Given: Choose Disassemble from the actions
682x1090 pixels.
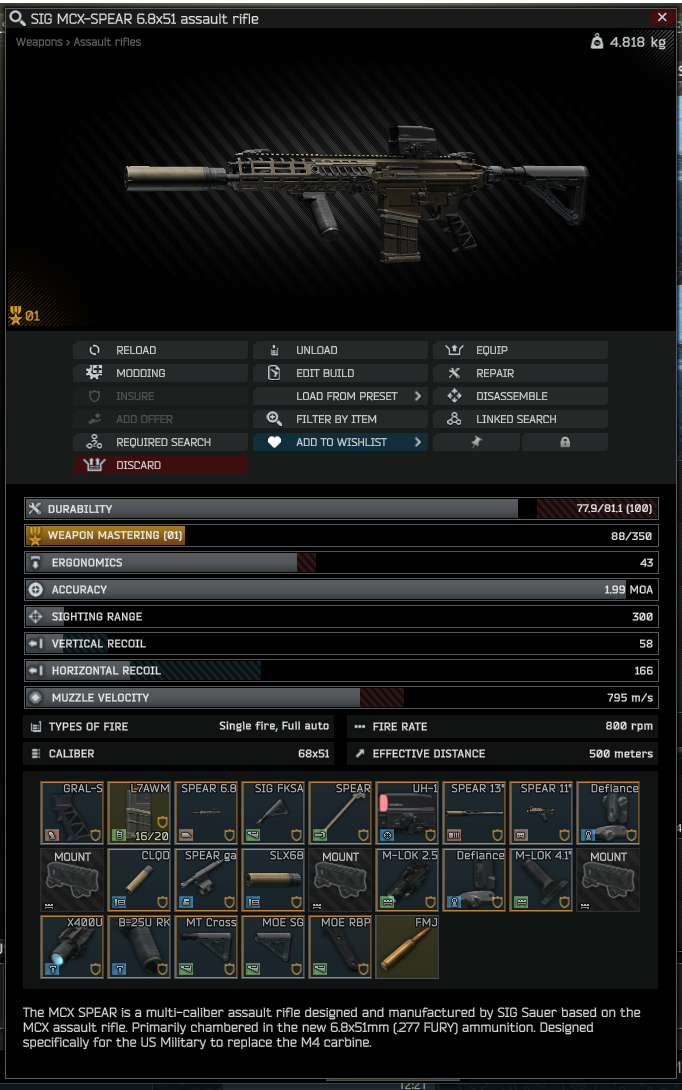Looking at the screenshot, I should [520, 396].
